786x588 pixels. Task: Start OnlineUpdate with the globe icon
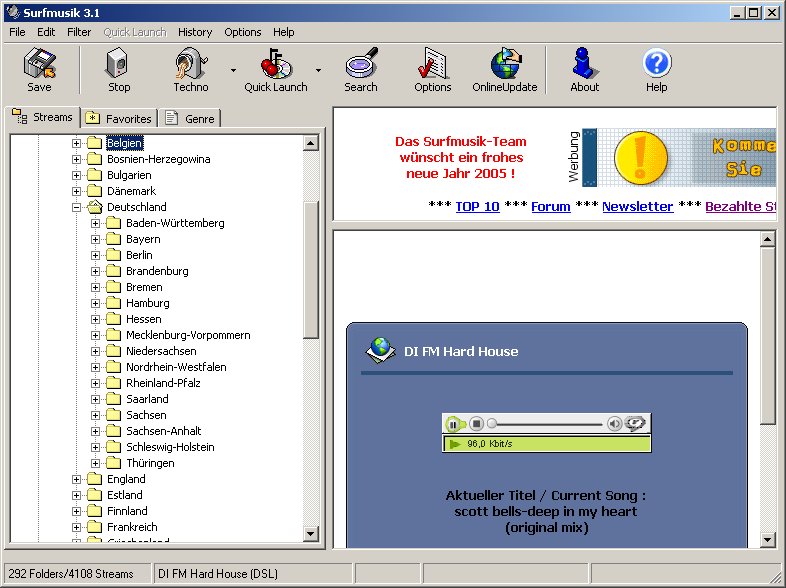point(505,63)
